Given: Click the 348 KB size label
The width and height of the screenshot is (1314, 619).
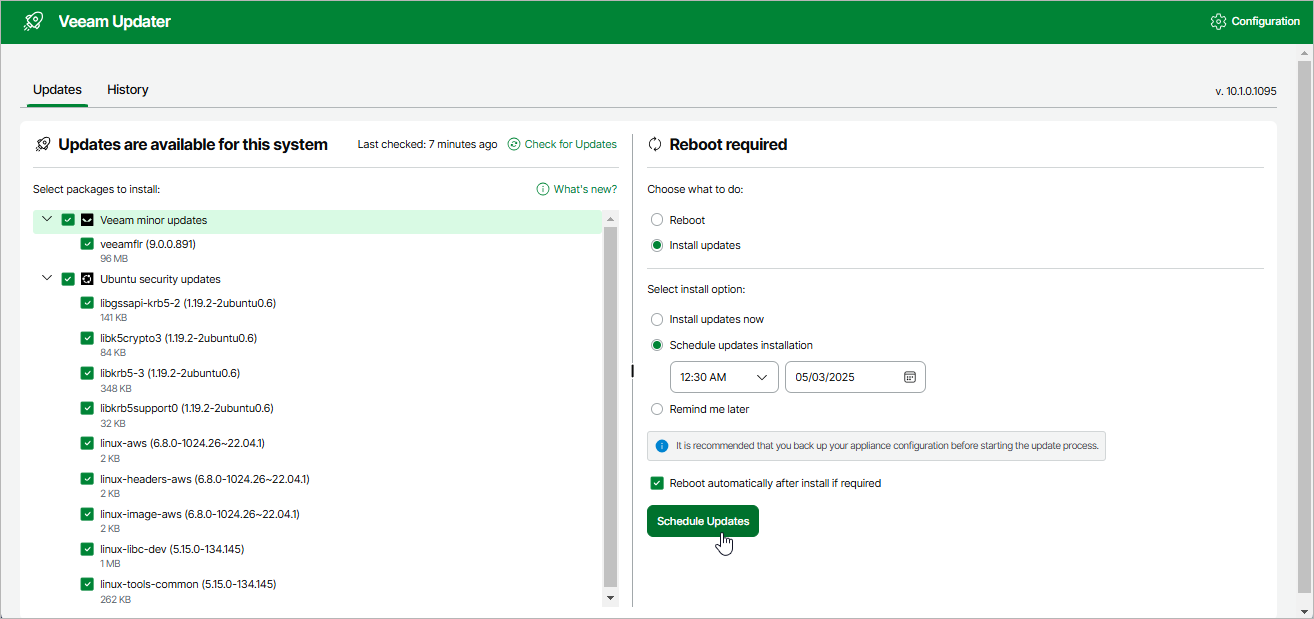Looking at the screenshot, I should tap(116, 388).
